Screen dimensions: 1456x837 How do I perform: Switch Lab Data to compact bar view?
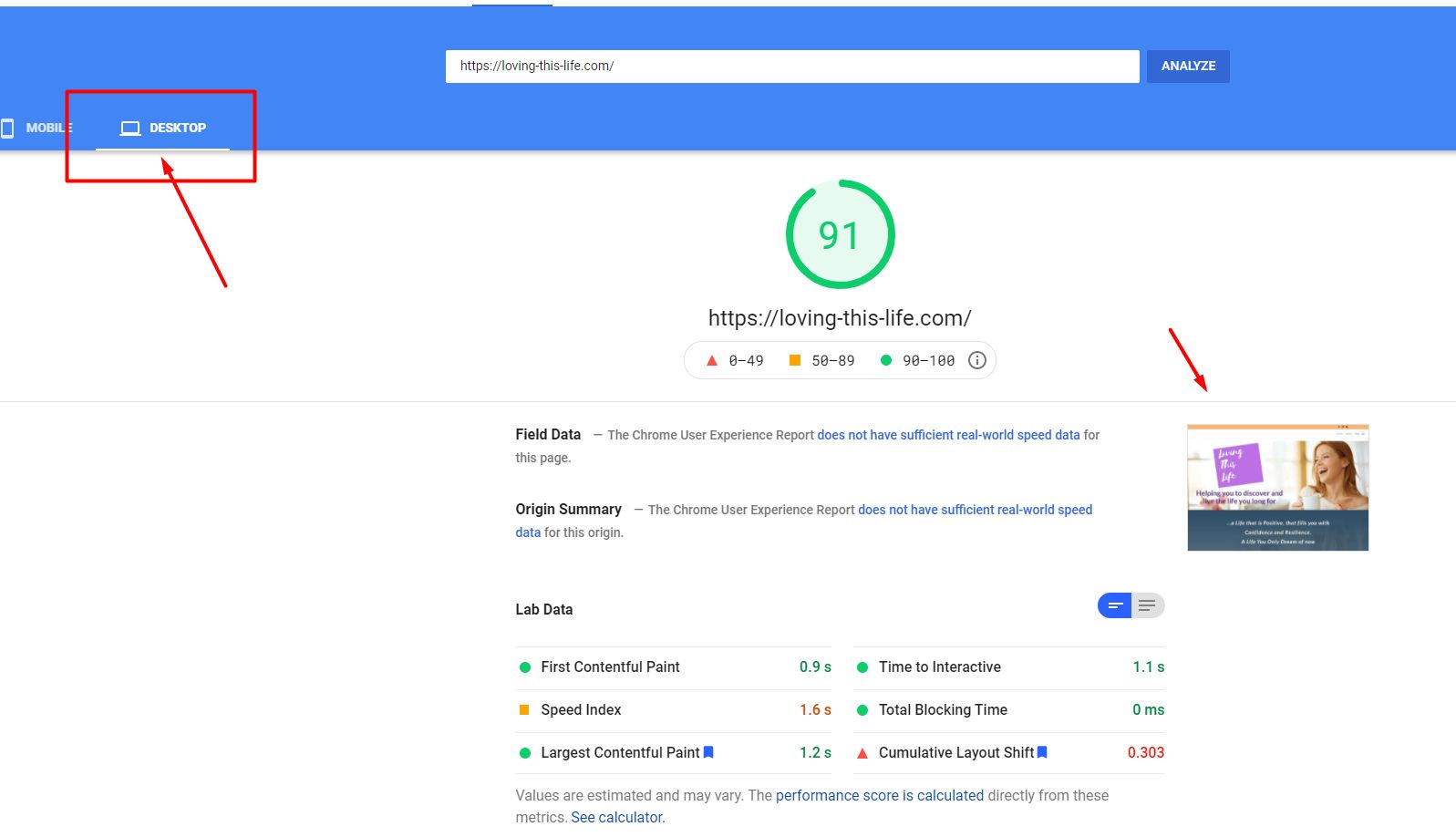(x=1114, y=605)
